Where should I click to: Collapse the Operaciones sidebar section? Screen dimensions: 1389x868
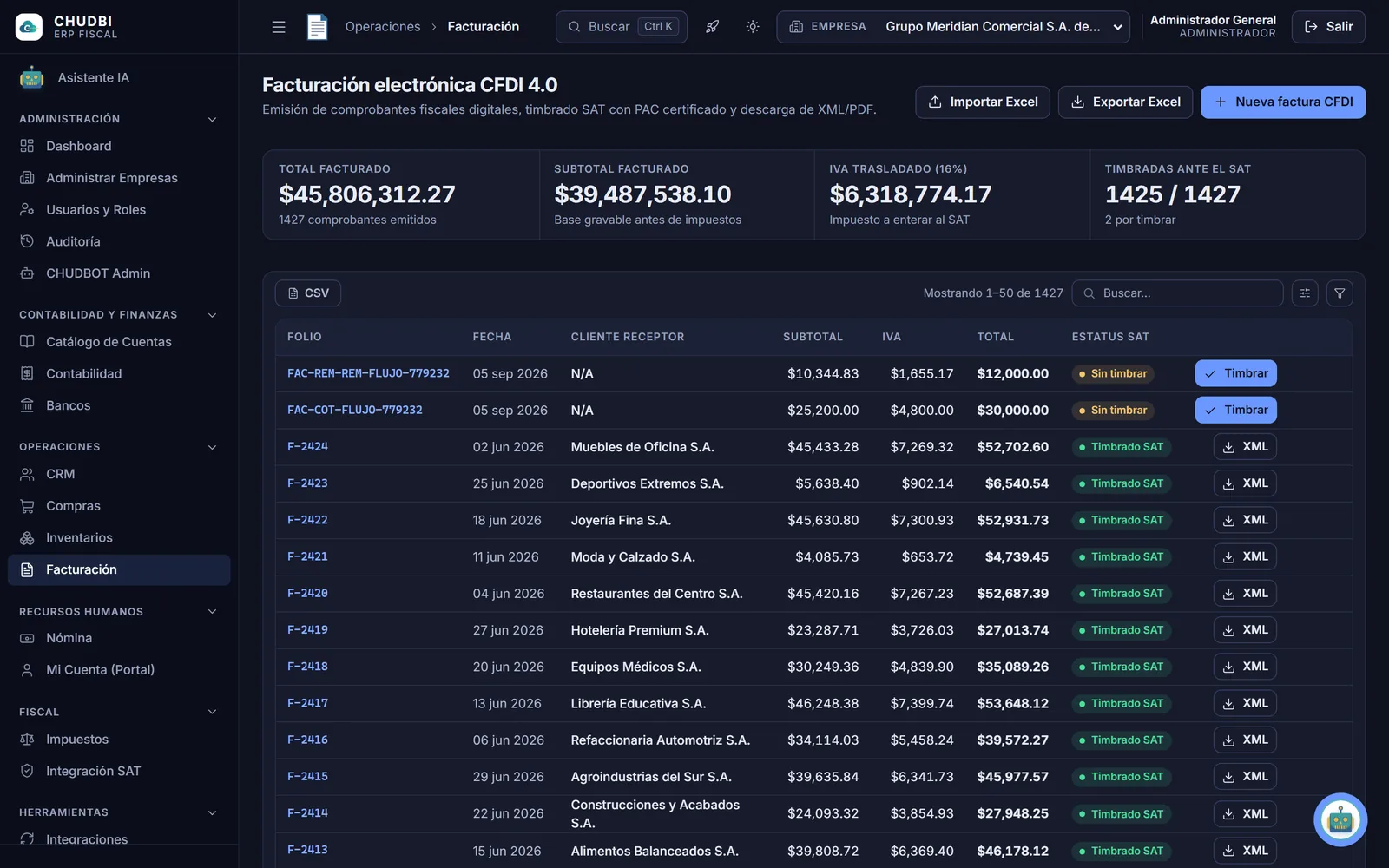(x=212, y=447)
